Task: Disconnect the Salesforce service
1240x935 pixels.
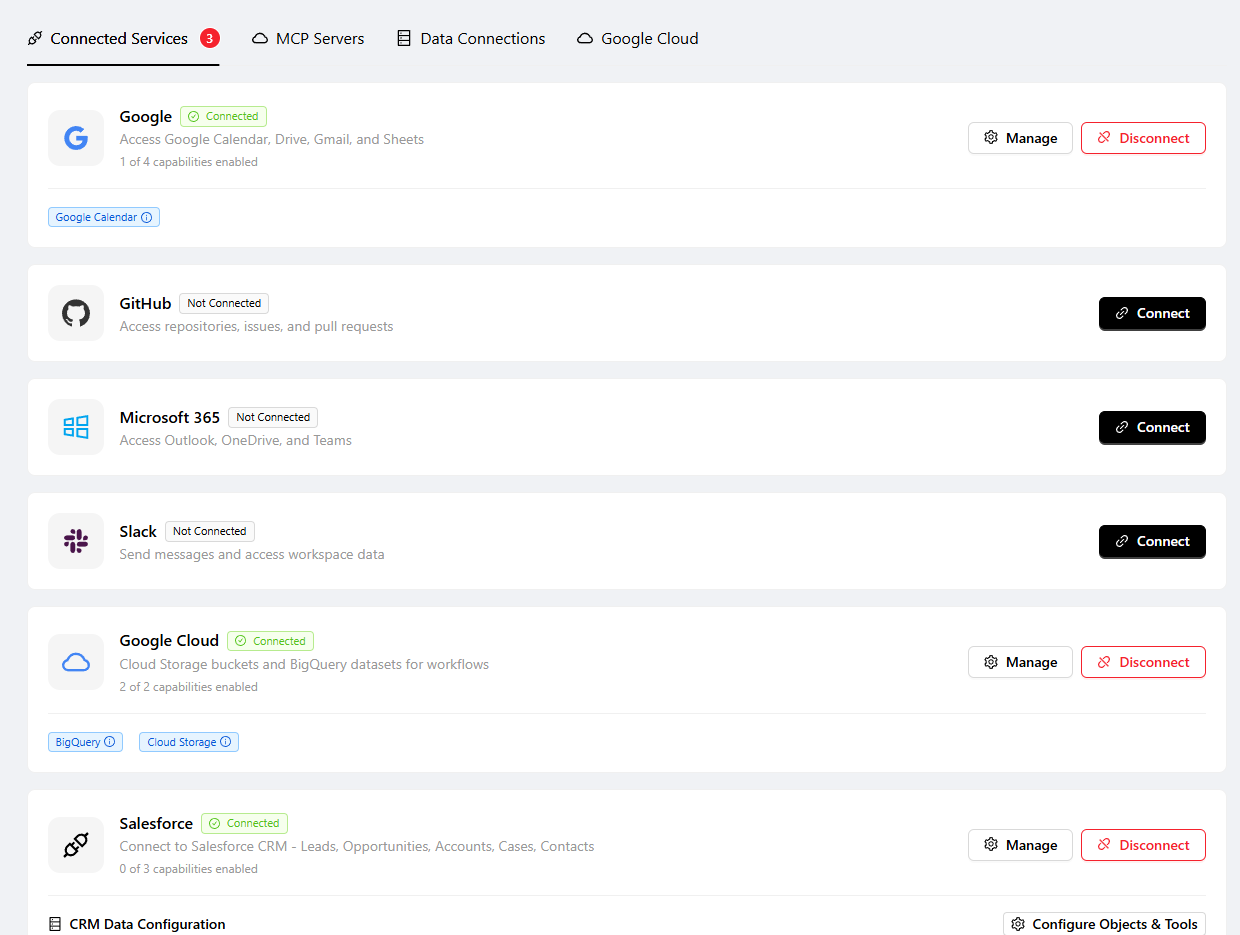Action: [1143, 845]
